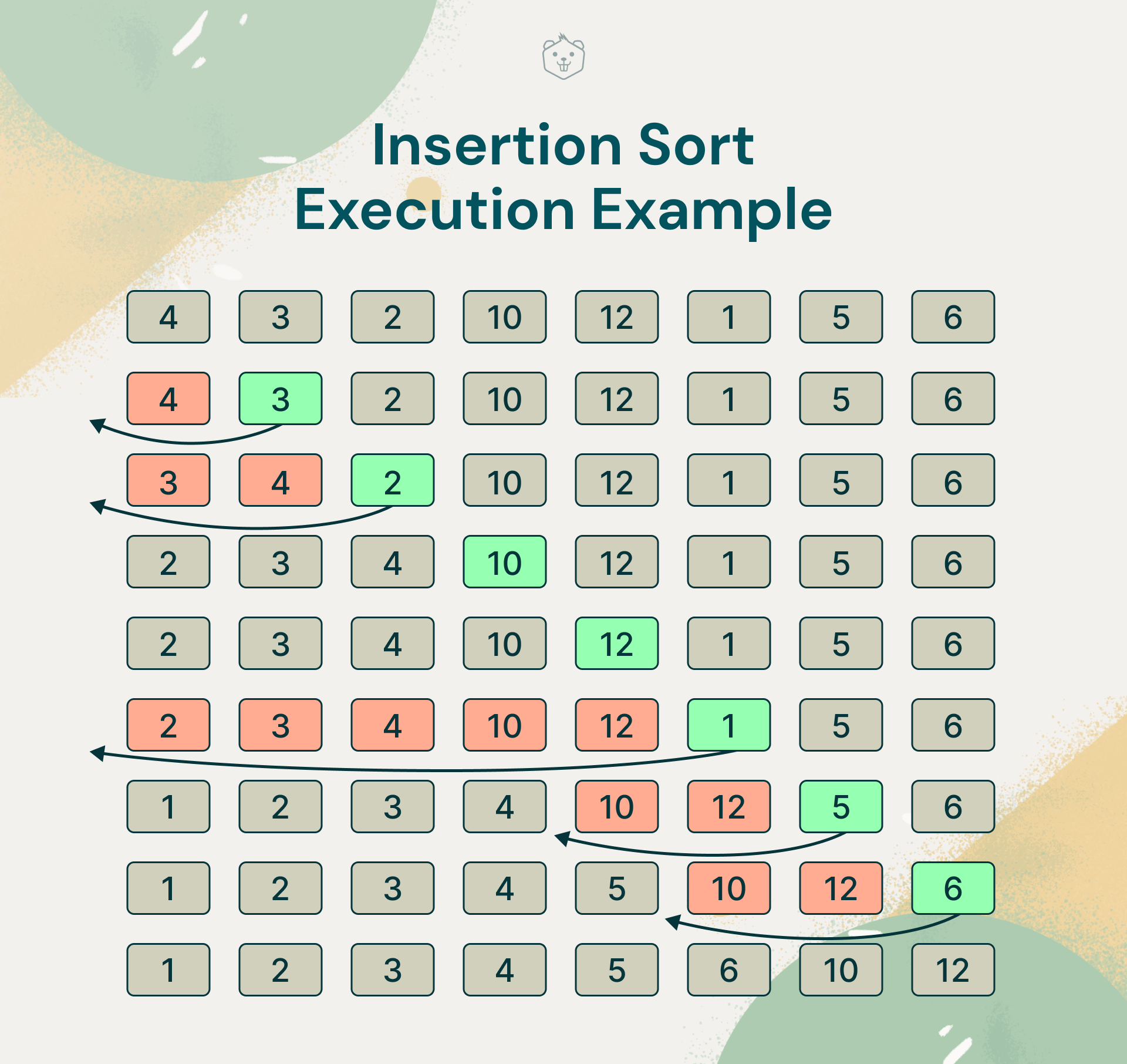Click the 12 box in the top row
Image resolution: width=1127 pixels, height=1064 pixels.
tap(616, 317)
